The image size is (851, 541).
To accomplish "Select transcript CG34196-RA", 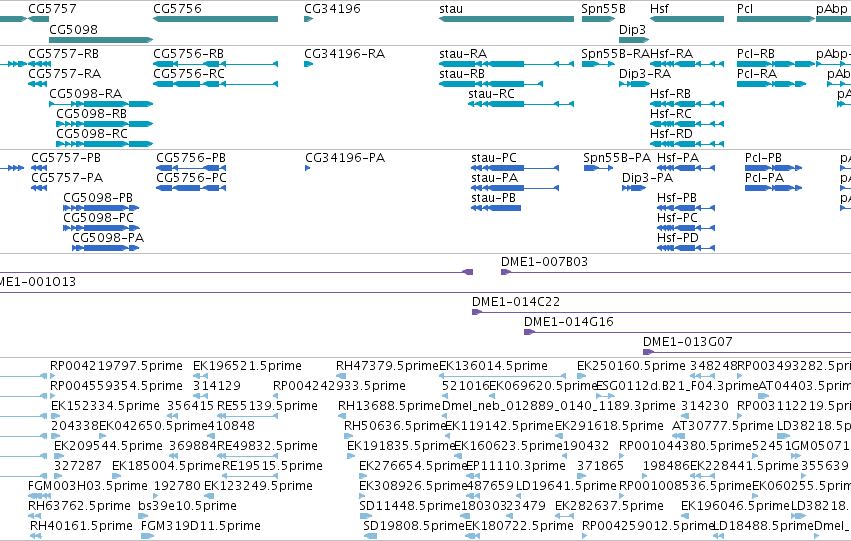I will (308, 64).
